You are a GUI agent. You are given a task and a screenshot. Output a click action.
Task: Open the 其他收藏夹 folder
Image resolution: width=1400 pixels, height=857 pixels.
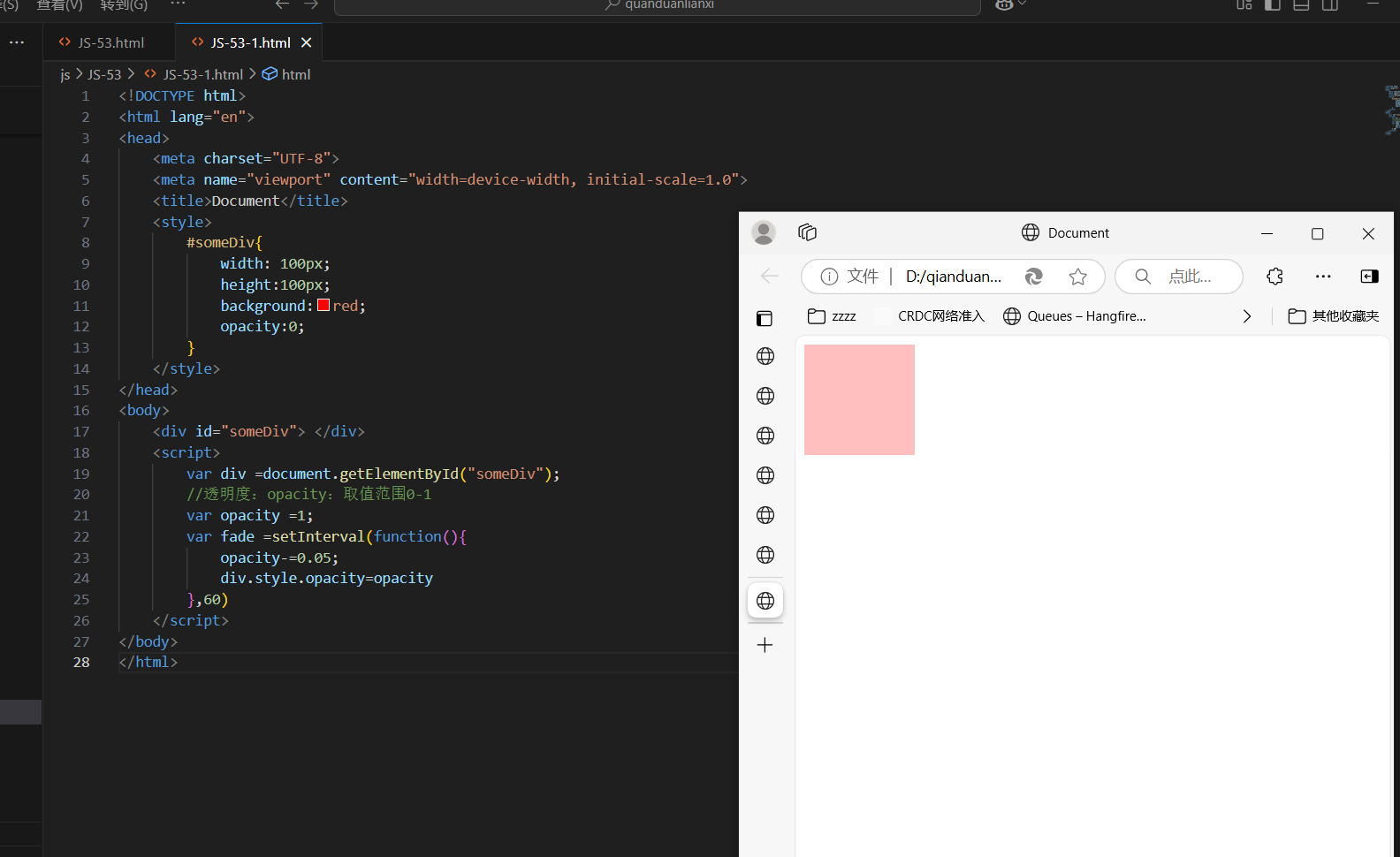click(x=1334, y=316)
